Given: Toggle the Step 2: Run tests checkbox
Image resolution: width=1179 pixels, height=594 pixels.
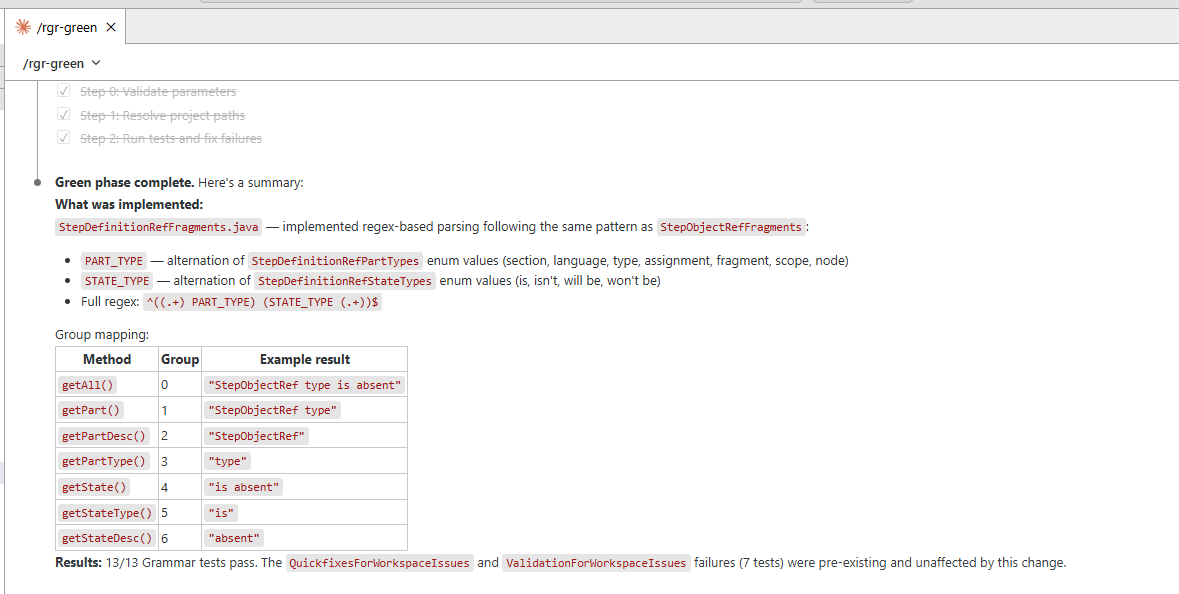Looking at the screenshot, I should click(63, 138).
